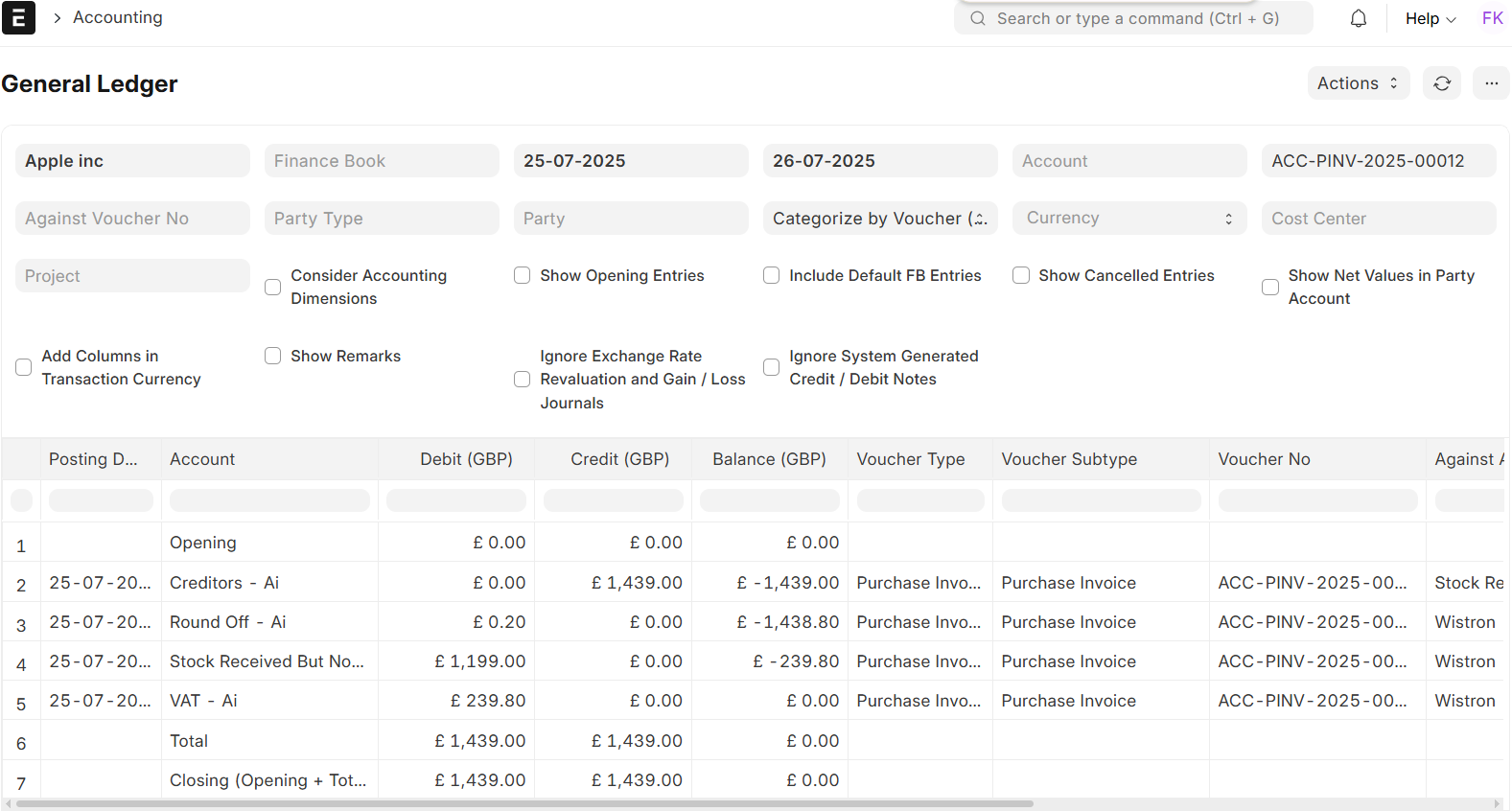Click the Voucher No column header
This screenshot has width=1512, height=811.
(1264, 459)
